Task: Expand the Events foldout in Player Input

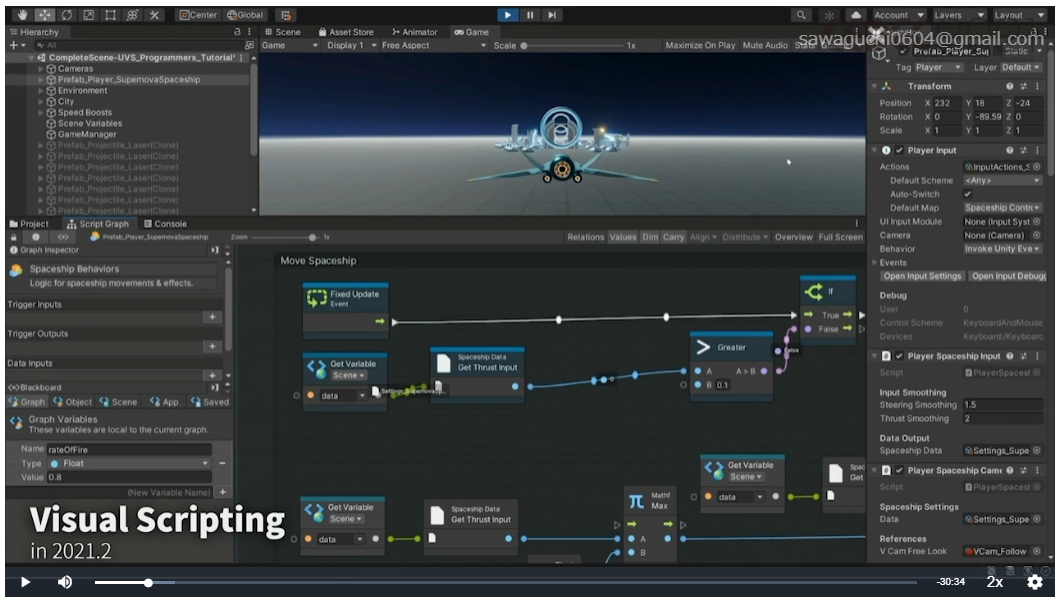Action: point(875,263)
